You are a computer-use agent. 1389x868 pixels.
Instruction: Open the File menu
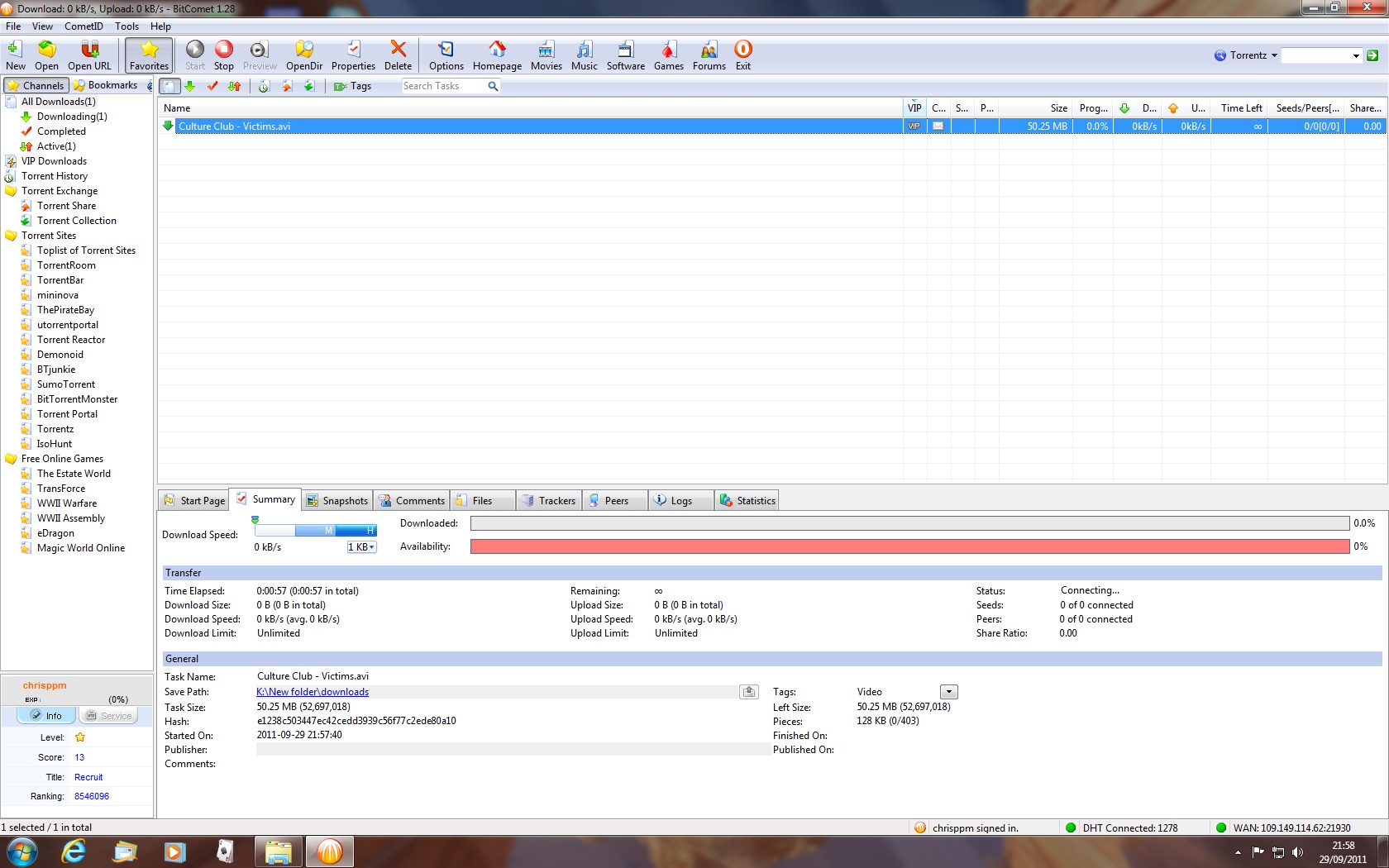(x=13, y=26)
